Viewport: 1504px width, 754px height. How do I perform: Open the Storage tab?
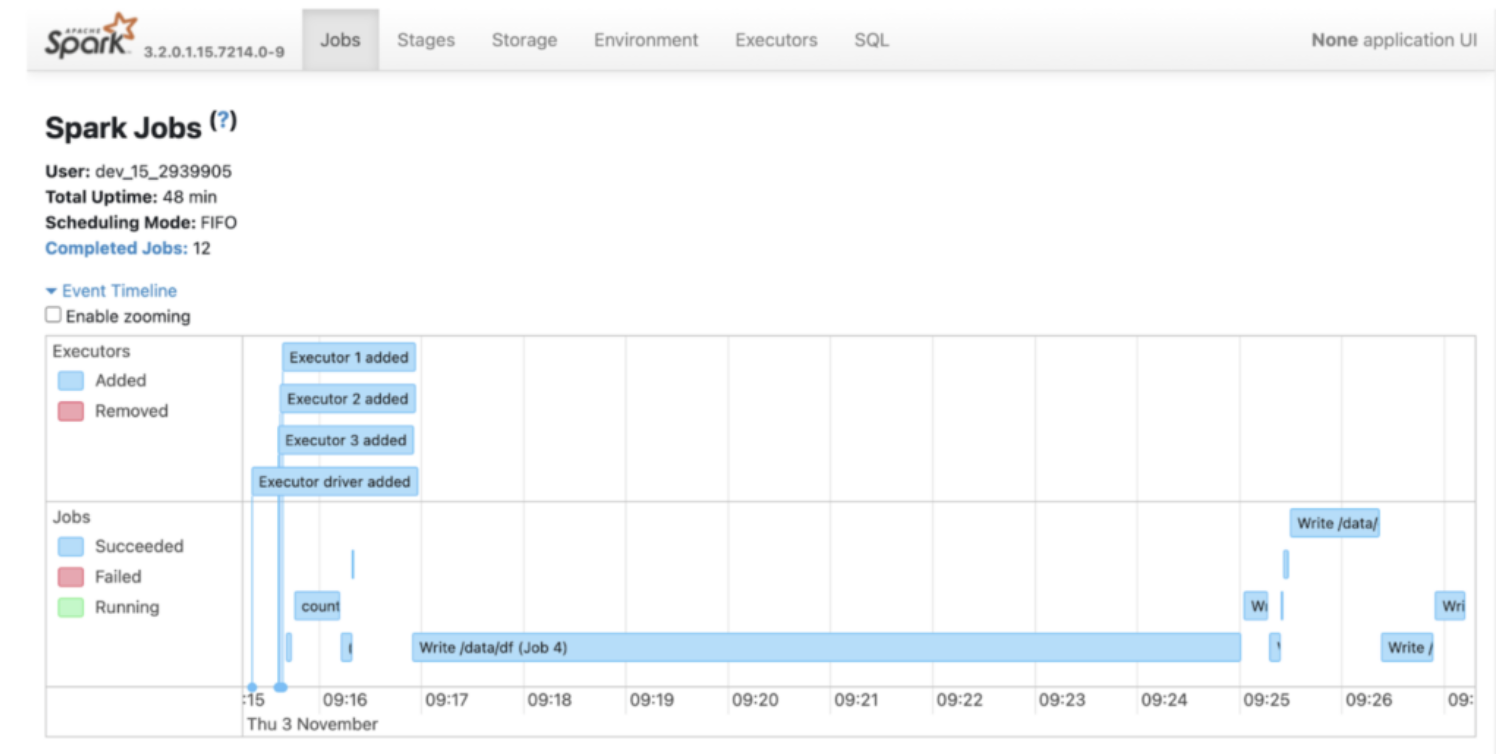click(524, 41)
